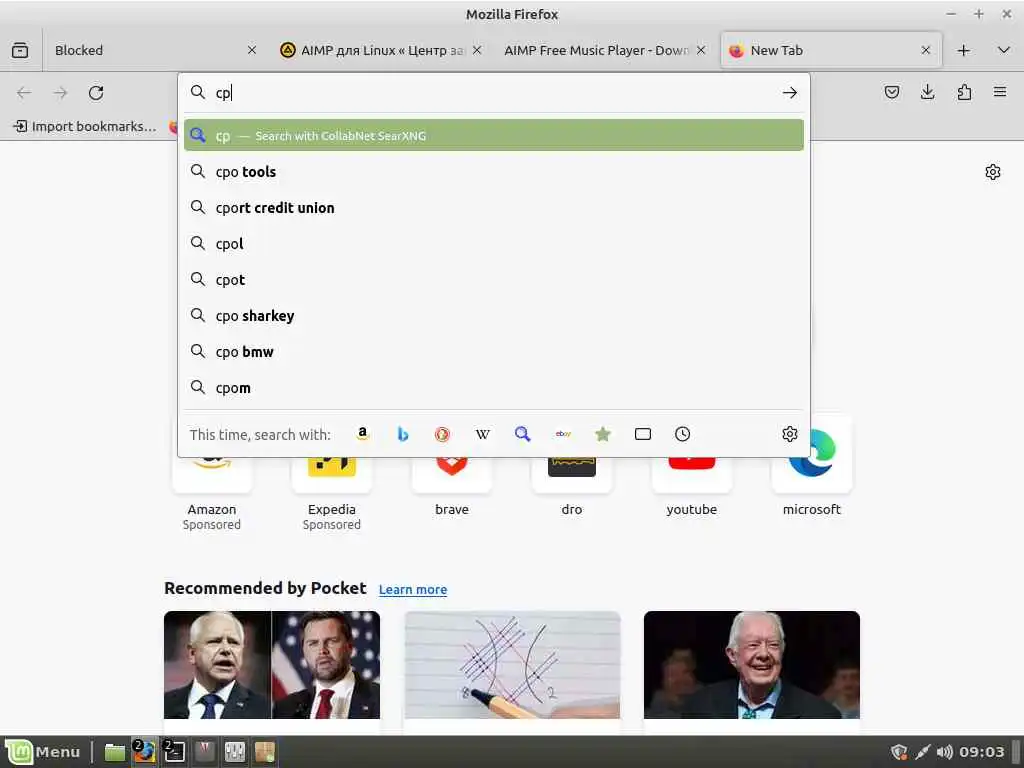Viewport: 1024px width, 768px height.
Task: Search this time with Wikipedia
Action: 482,434
